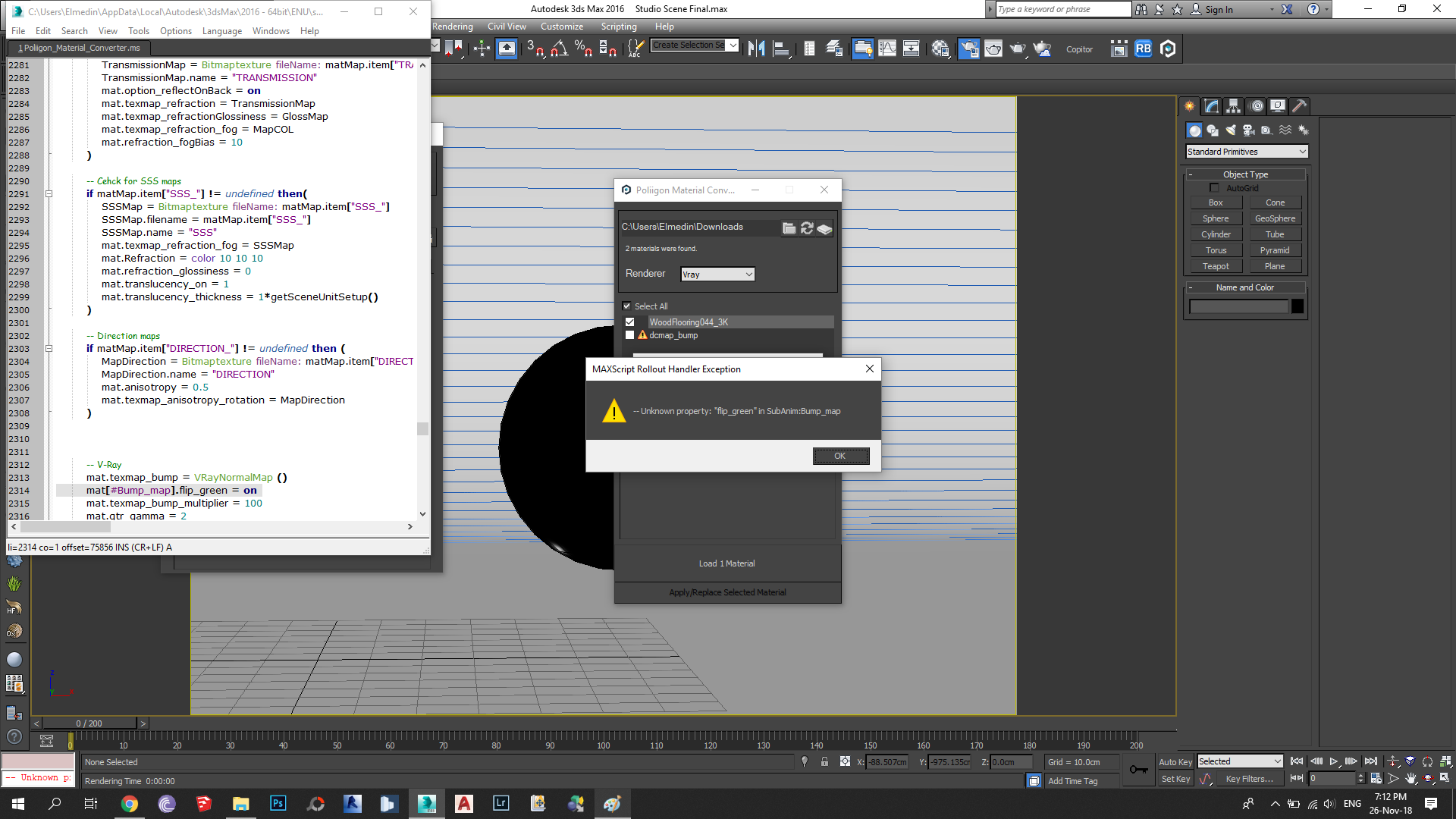Open the Curve Editor from toolbar

click(886, 49)
